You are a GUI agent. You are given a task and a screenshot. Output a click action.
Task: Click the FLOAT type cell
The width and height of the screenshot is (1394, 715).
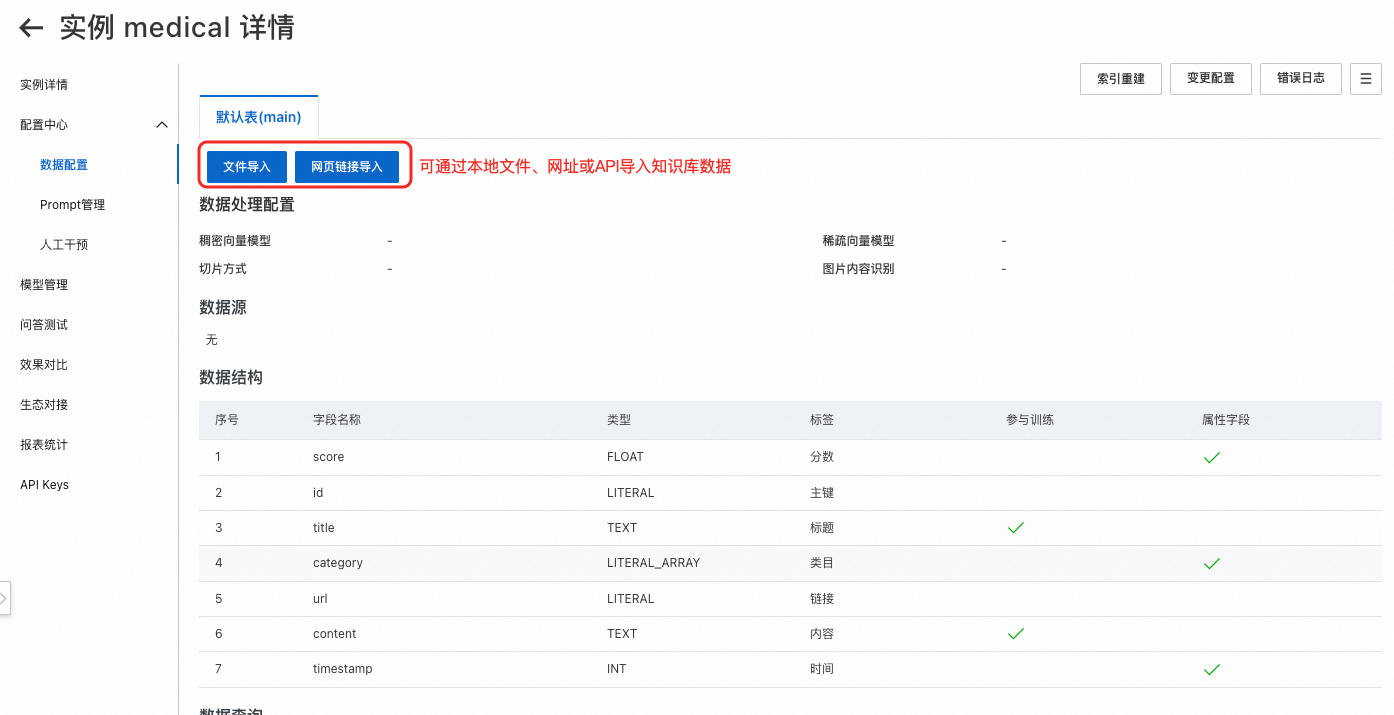tap(625, 457)
